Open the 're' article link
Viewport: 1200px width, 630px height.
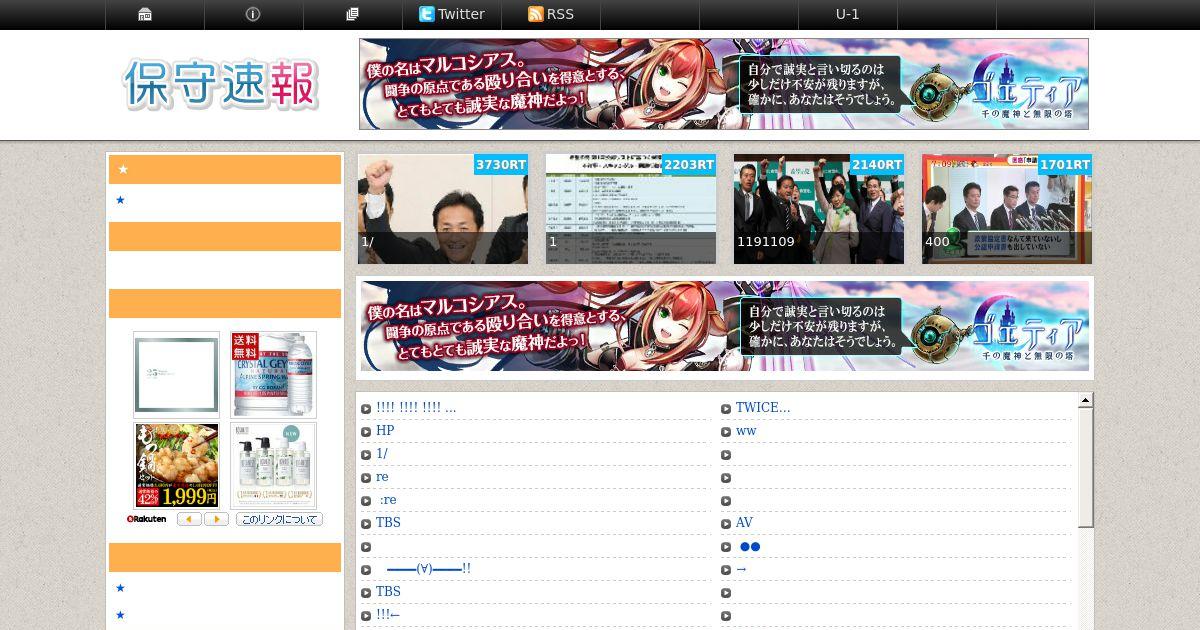pyautogui.click(x=382, y=477)
